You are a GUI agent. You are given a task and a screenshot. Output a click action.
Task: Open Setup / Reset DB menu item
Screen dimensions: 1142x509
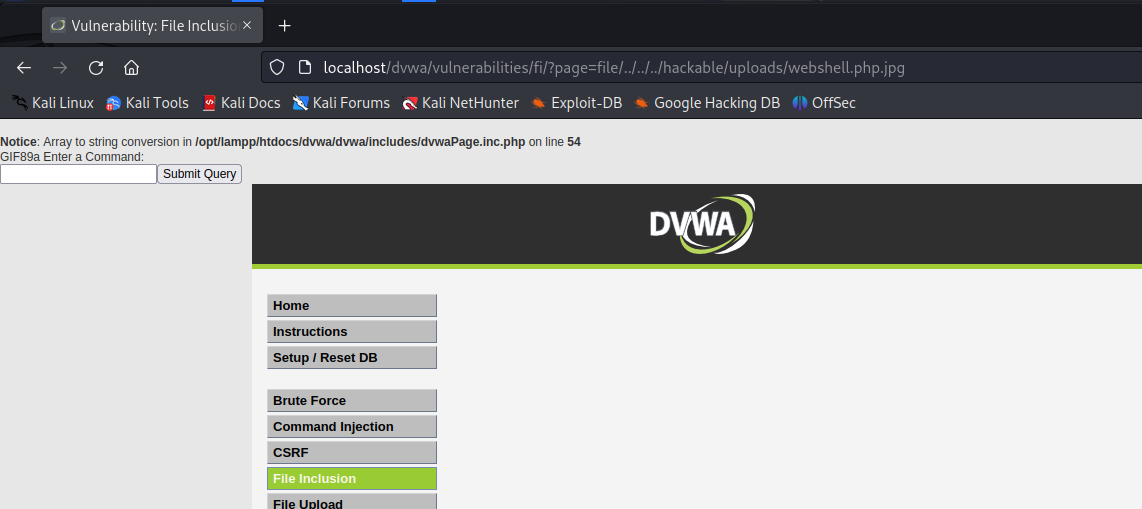[352, 358]
